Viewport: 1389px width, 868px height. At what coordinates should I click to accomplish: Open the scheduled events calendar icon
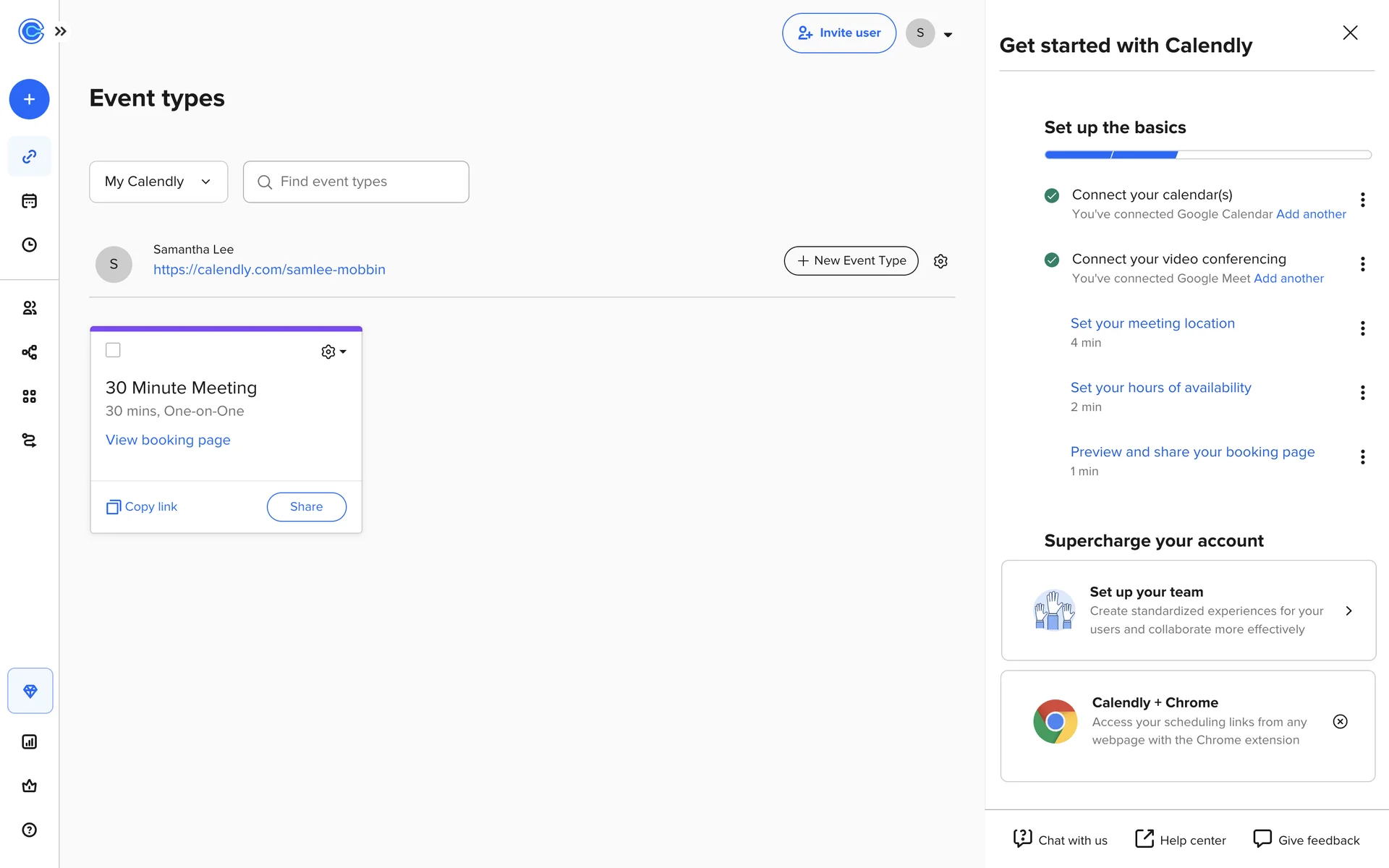[x=29, y=201]
